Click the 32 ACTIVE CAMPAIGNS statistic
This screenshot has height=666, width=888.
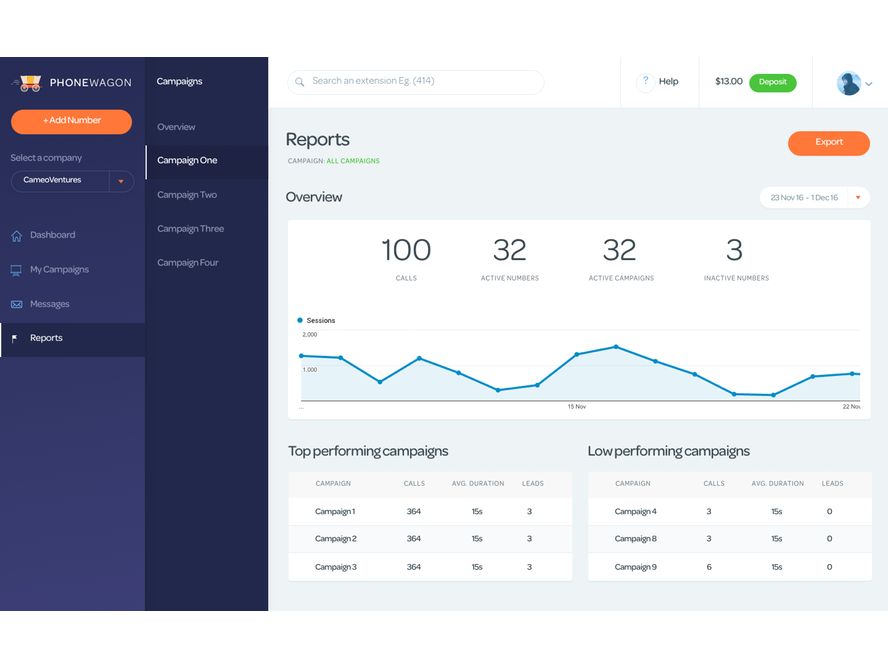click(x=621, y=258)
